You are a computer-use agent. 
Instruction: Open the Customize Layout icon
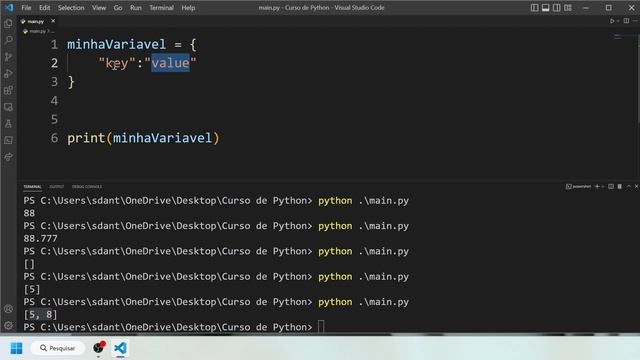point(568,8)
